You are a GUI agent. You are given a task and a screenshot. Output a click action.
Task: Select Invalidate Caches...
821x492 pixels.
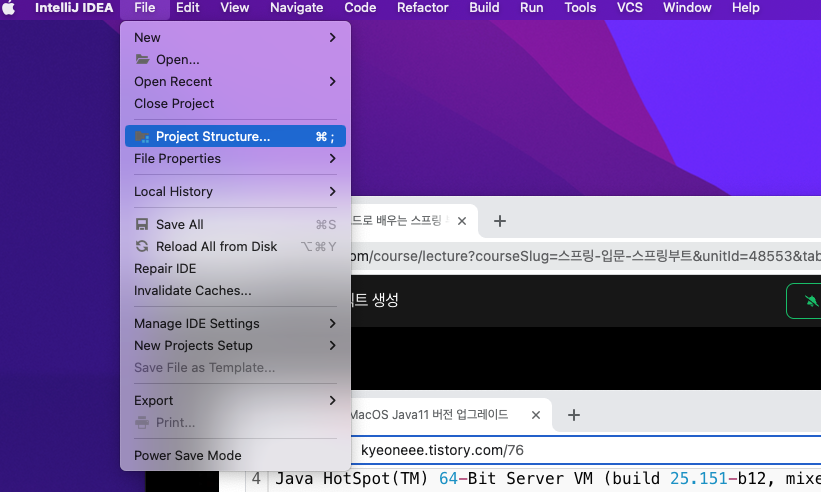point(235,290)
